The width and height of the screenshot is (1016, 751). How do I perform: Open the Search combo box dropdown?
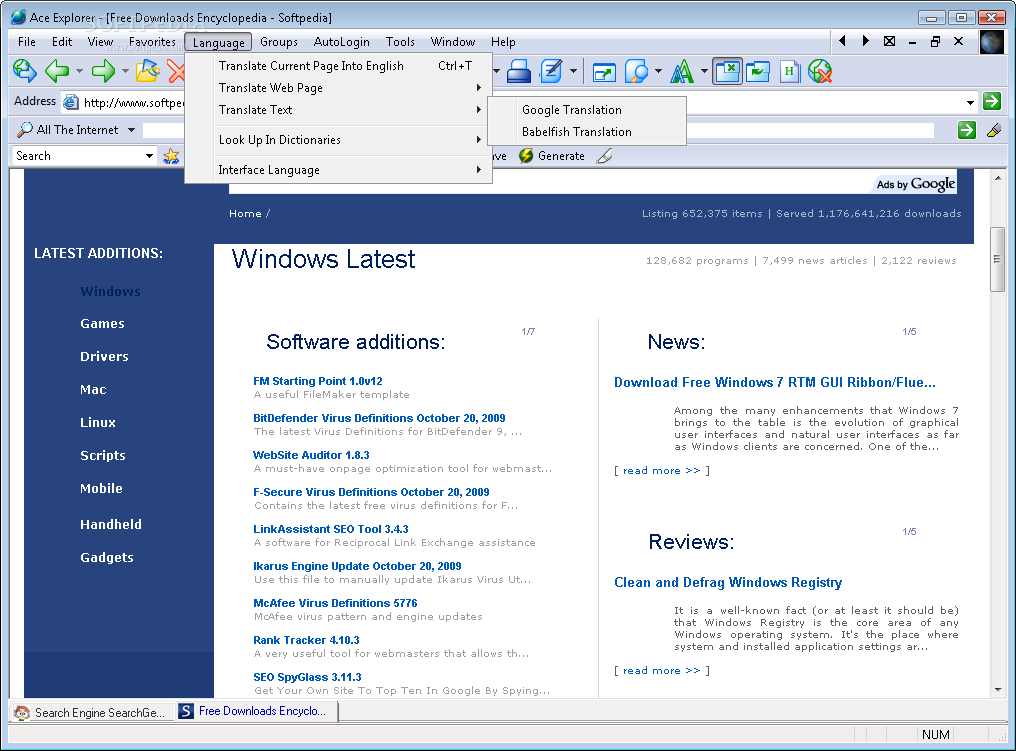(150, 156)
